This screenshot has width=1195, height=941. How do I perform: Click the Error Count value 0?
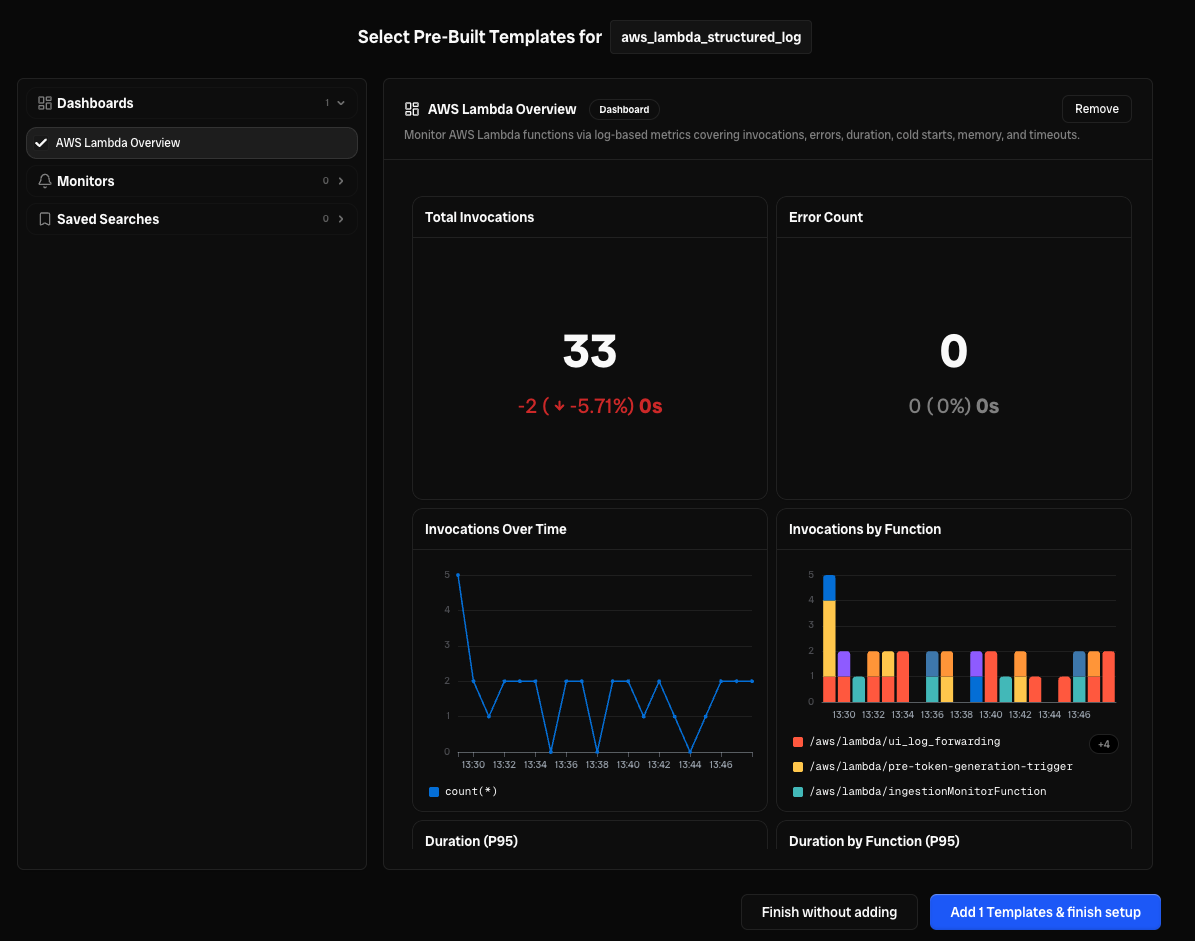[953, 351]
